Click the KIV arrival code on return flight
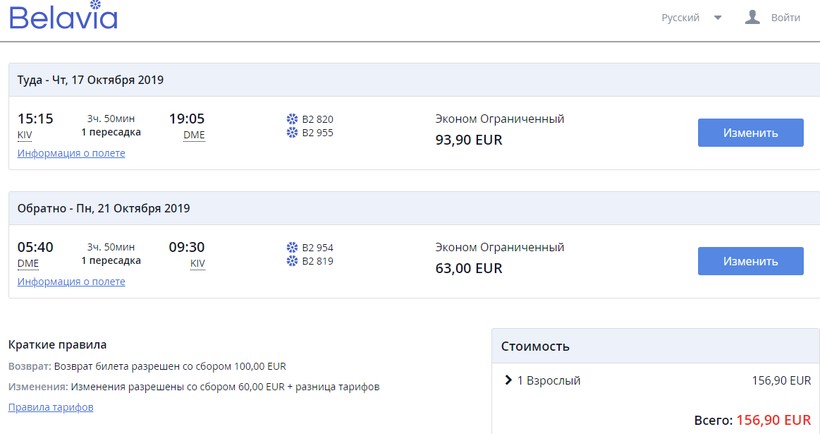This screenshot has height=434, width=820. pos(198,264)
